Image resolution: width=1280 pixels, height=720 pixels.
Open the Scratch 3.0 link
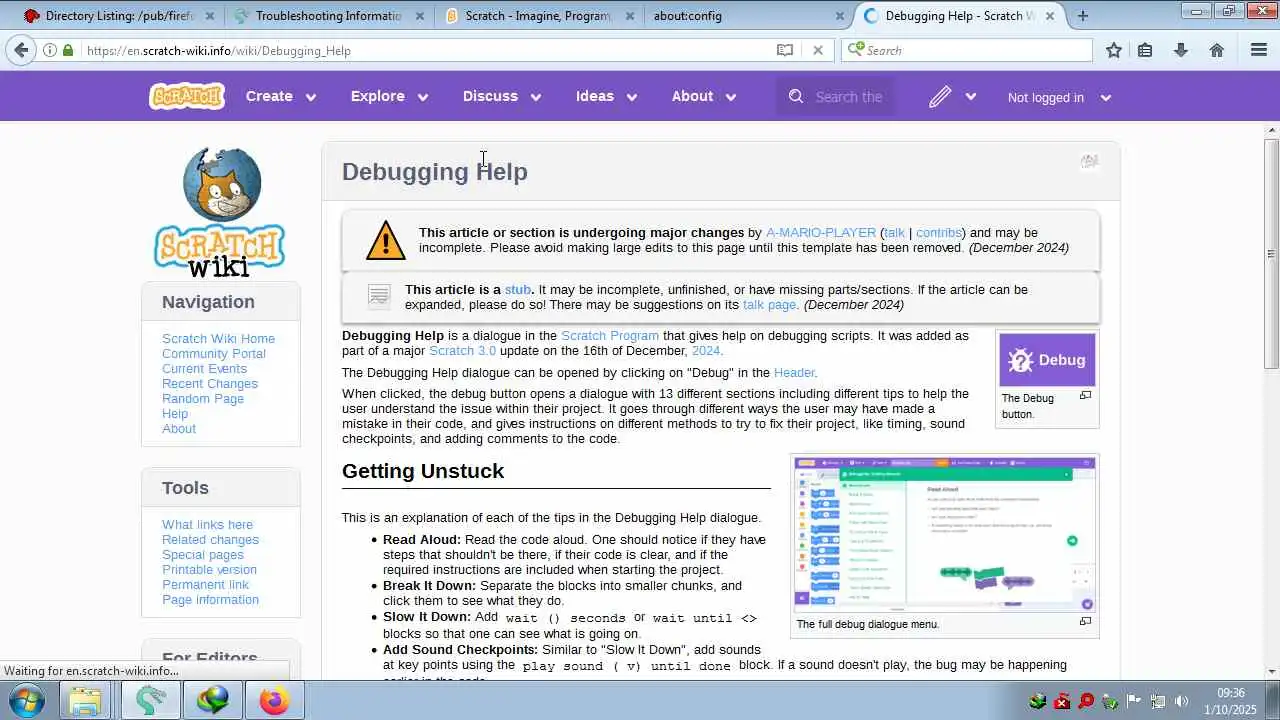[x=462, y=350]
